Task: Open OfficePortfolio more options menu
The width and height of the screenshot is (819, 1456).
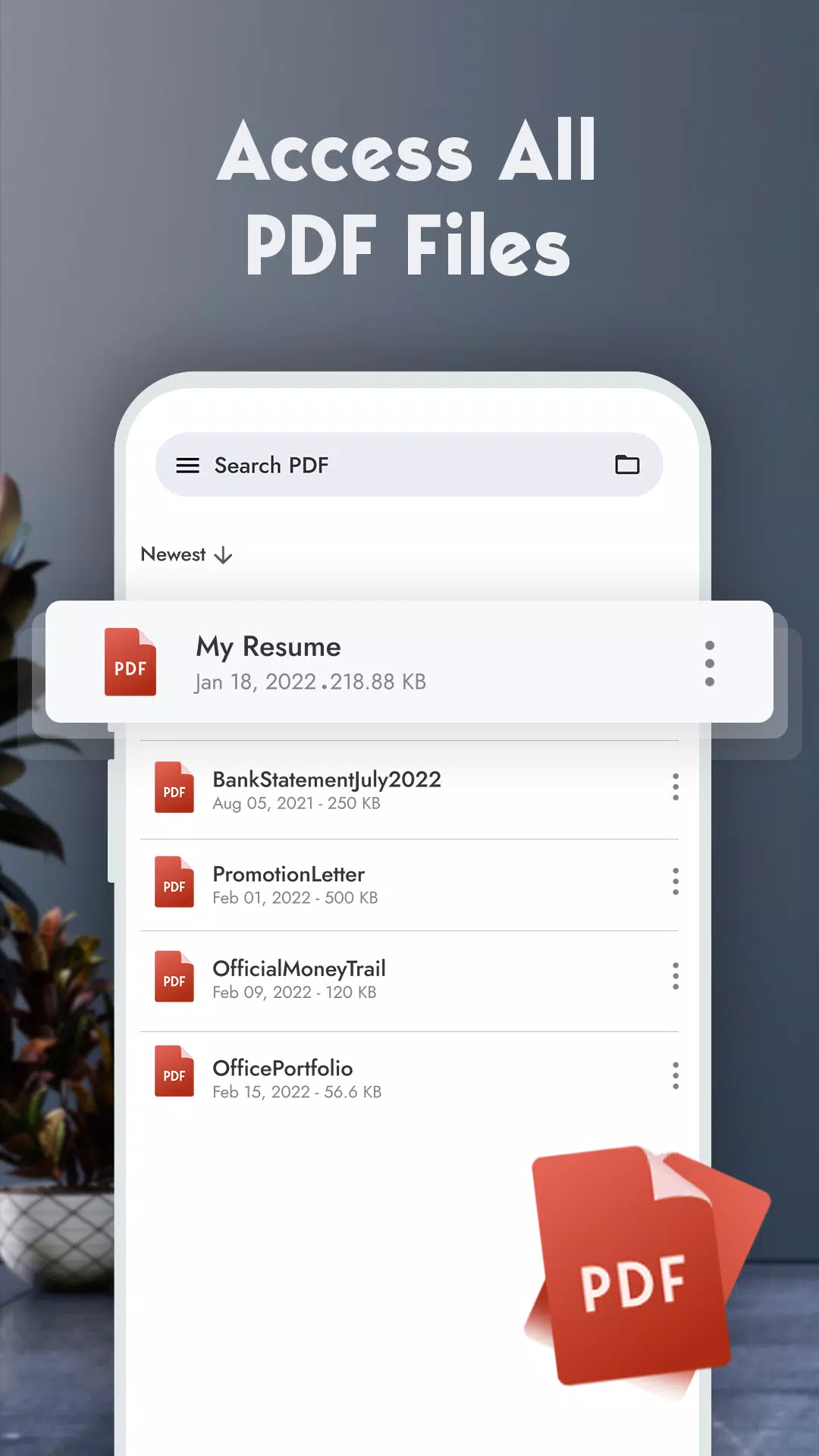Action: pyautogui.click(x=676, y=1075)
